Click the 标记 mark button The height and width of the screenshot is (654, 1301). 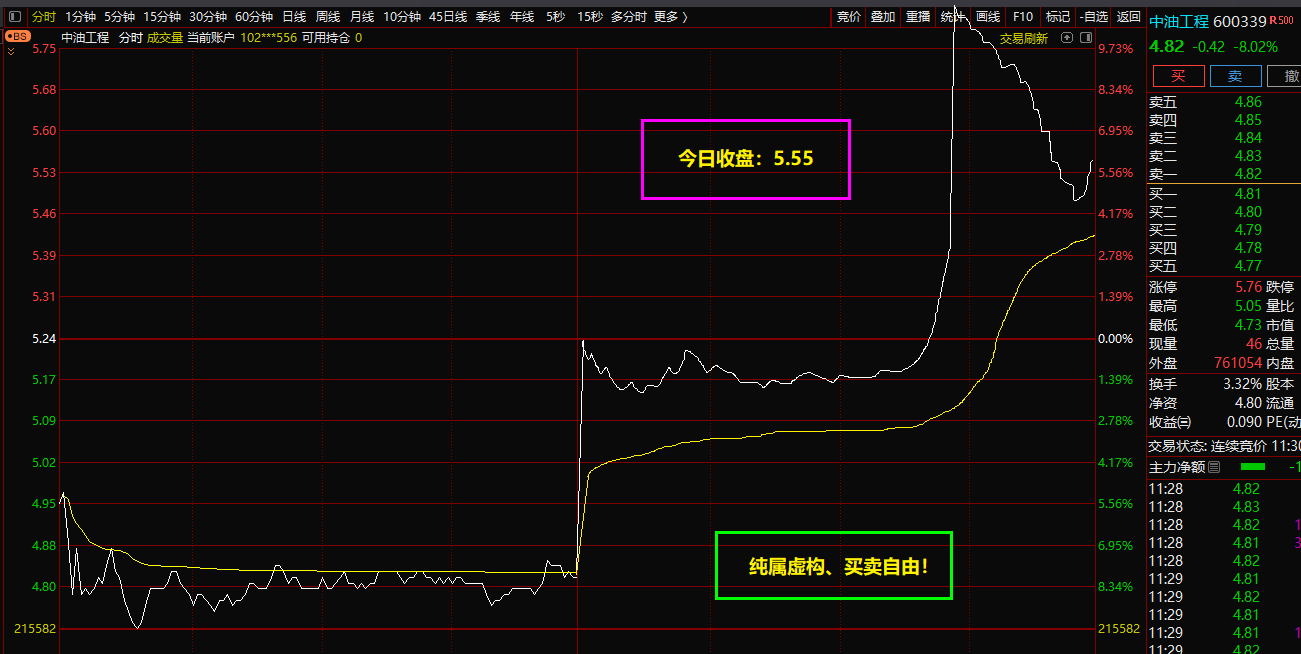click(1057, 17)
